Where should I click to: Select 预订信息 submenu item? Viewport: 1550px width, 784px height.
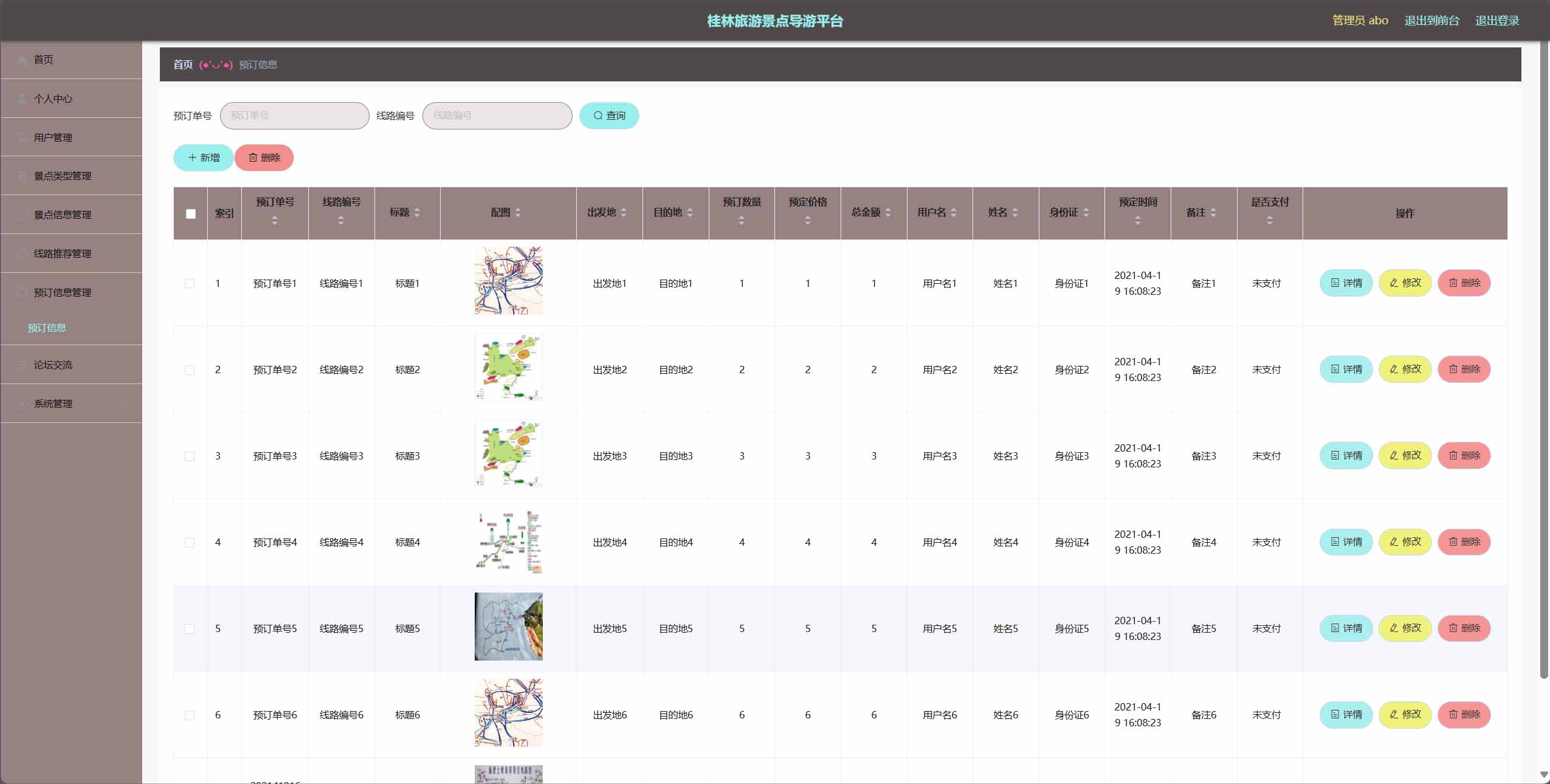pyautogui.click(x=47, y=328)
